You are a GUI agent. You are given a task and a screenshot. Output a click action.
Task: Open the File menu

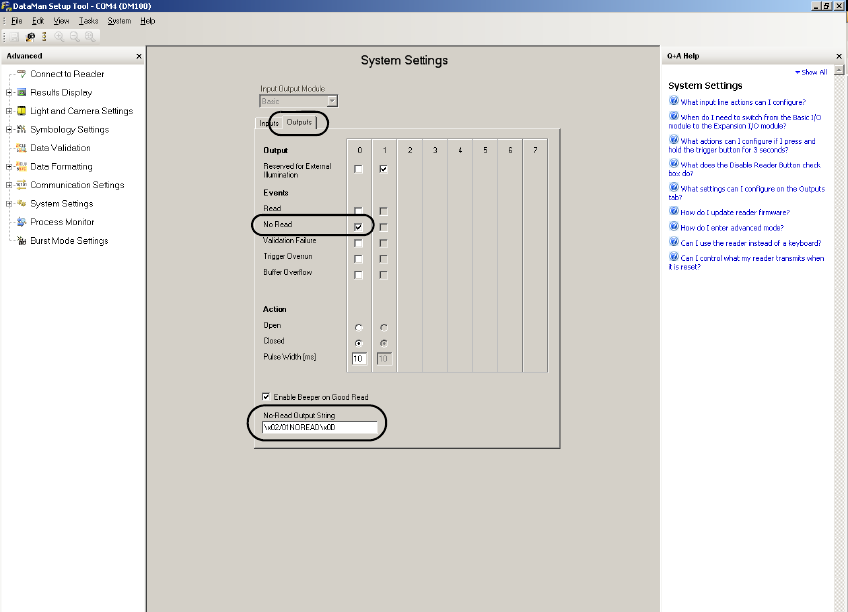17,21
